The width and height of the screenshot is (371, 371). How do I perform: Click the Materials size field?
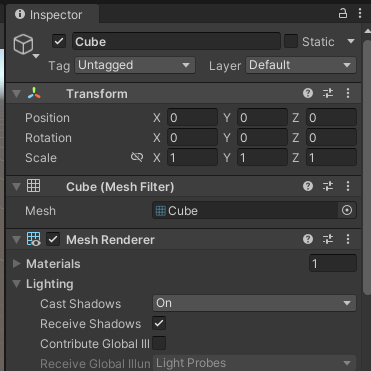333,263
